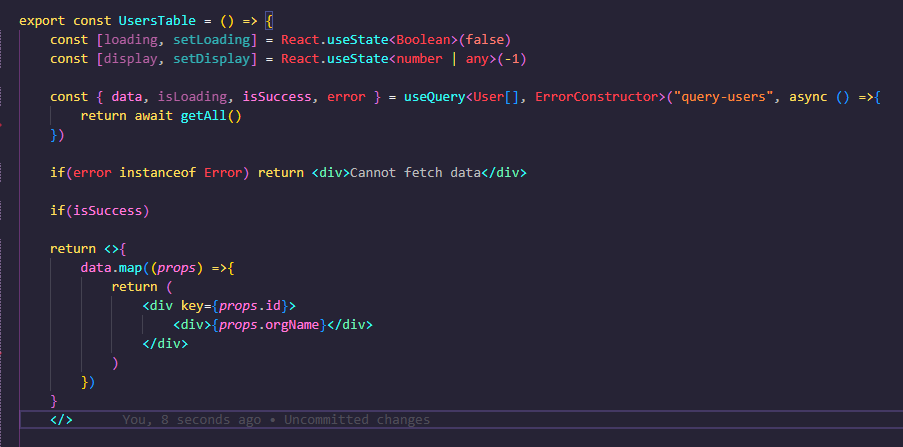Screen dimensions: 903x447
Task: Click the getAll() function call
Action: 211,116
